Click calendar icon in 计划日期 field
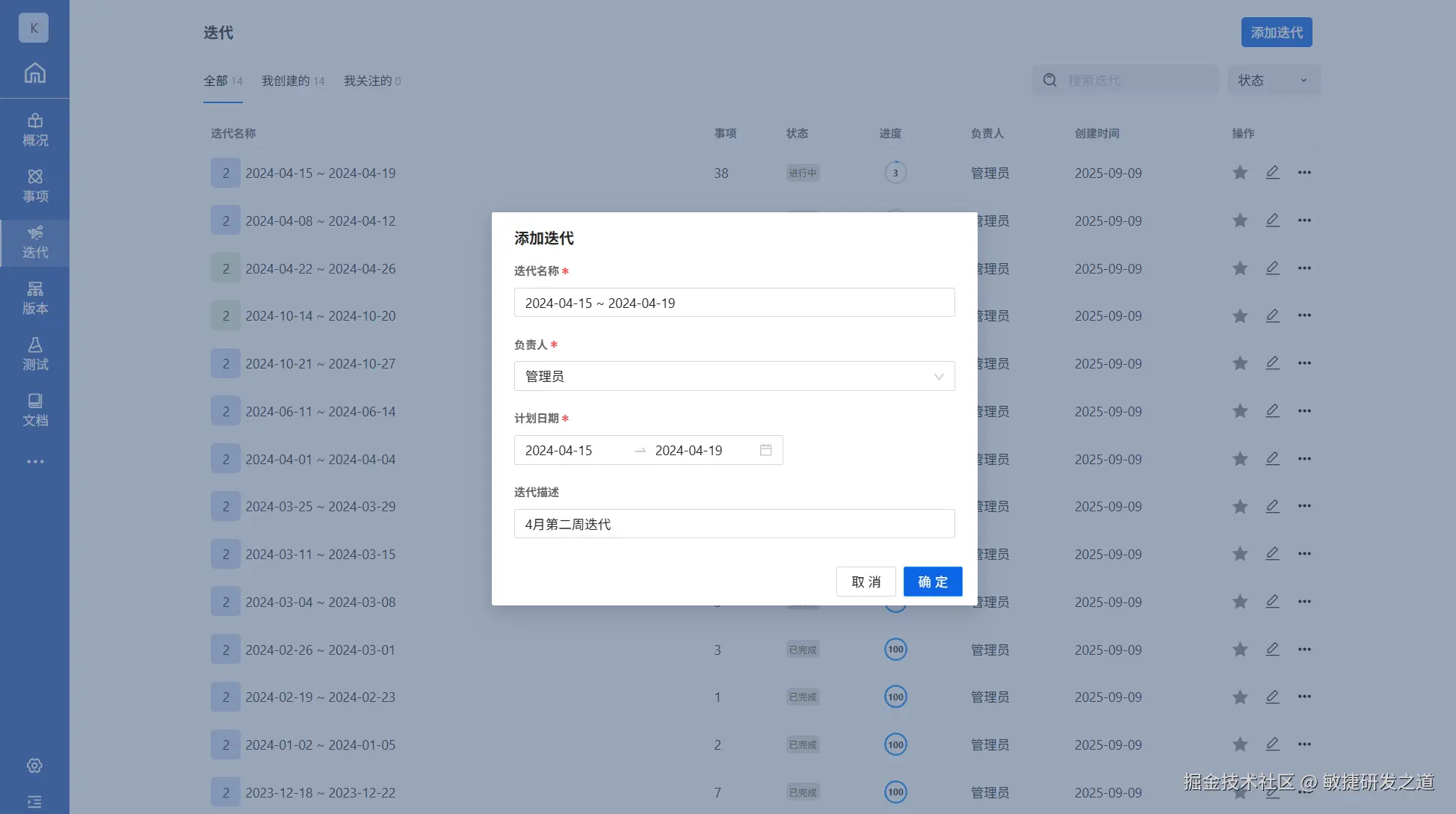1456x814 pixels. pyautogui.click(x=765, y=450)
